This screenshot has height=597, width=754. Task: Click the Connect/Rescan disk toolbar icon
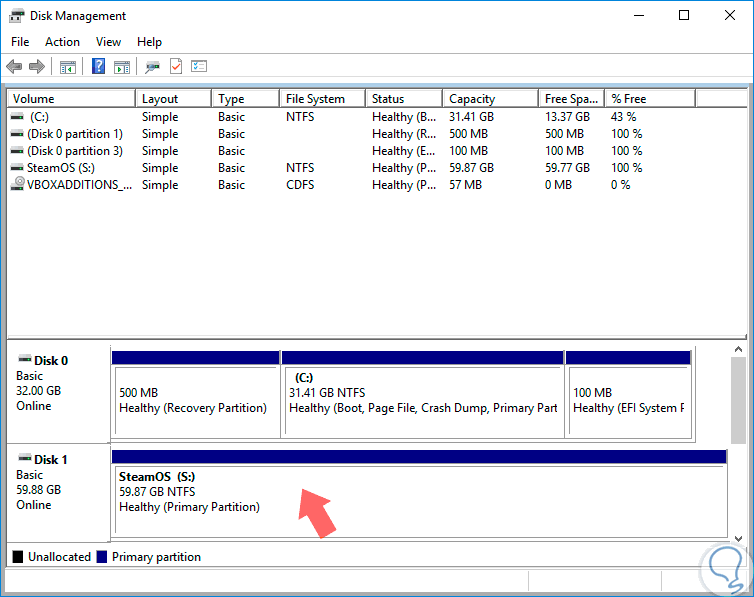click(152, 67)
